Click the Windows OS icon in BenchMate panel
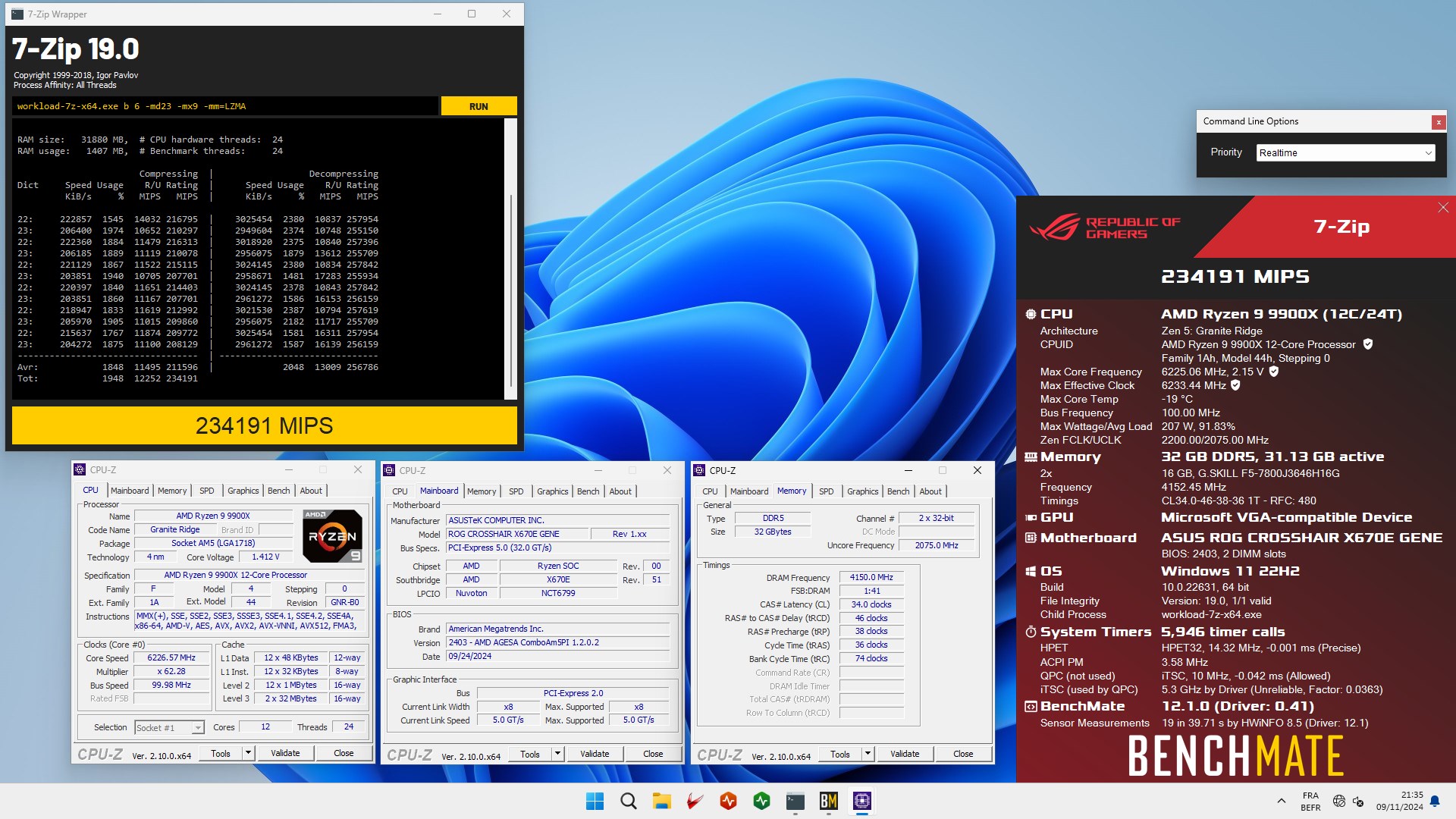Viewport: 1456px width, 819px height. tap(1031, 571)
